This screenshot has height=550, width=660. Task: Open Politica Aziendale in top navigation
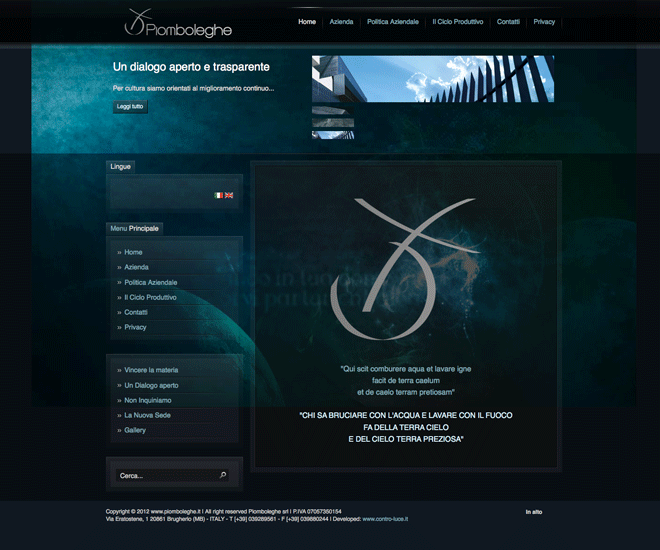click(x=392, y=21)
